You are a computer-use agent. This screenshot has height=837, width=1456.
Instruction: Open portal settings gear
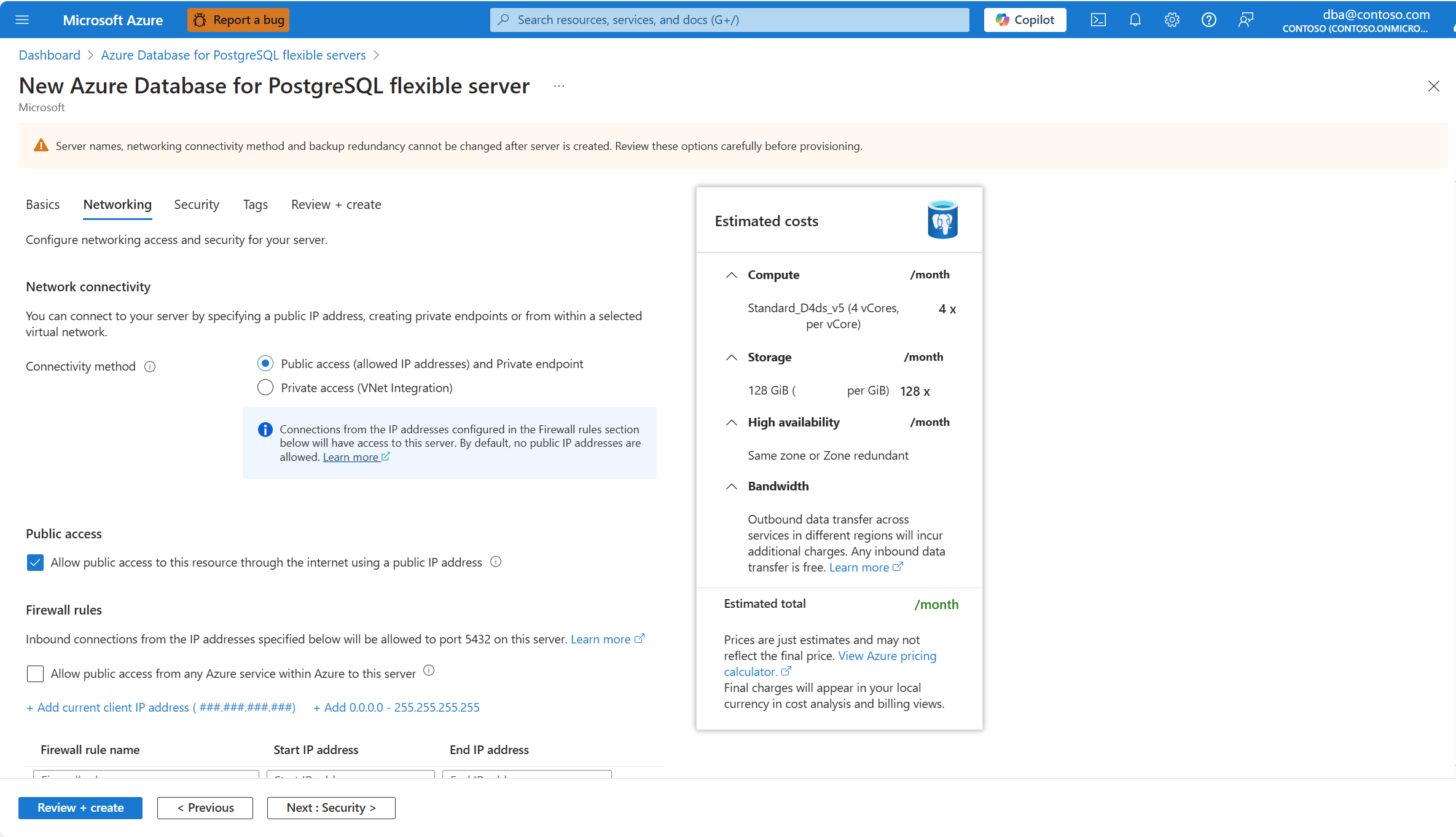pyautogui.click(x=1172, y=20)
